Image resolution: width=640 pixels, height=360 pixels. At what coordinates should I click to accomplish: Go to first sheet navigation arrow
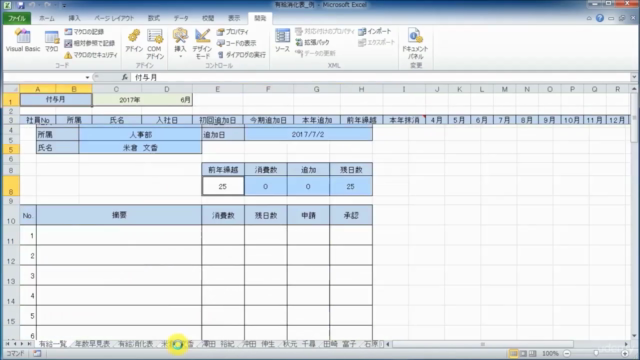tap(7, 344)
